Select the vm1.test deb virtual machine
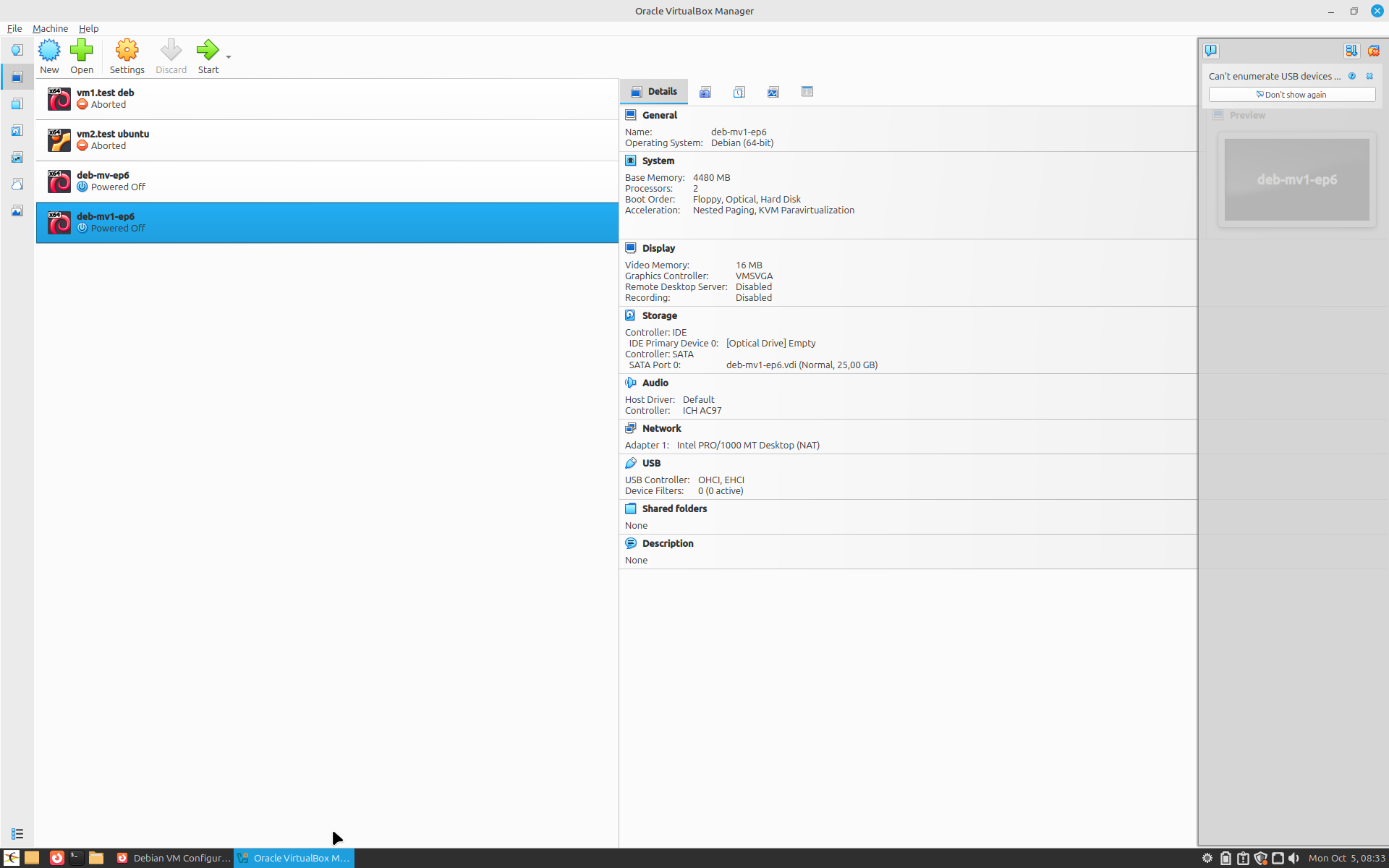The image size is (1389, 868). click(327, 99)
